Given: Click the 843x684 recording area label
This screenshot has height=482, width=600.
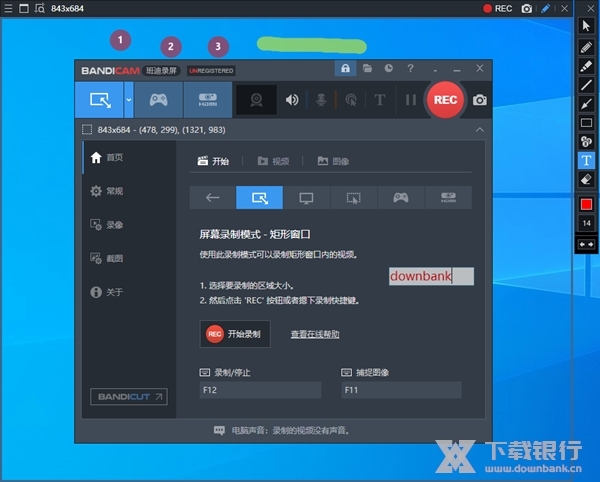Looking at the screenshot, I should 161,130.
